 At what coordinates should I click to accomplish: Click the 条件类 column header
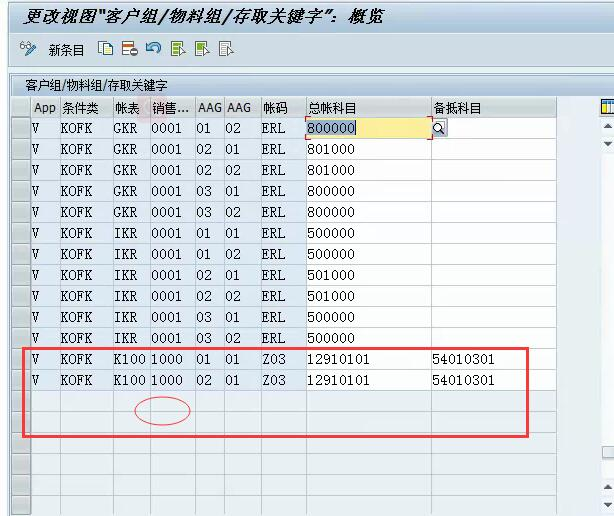point(84,107)
